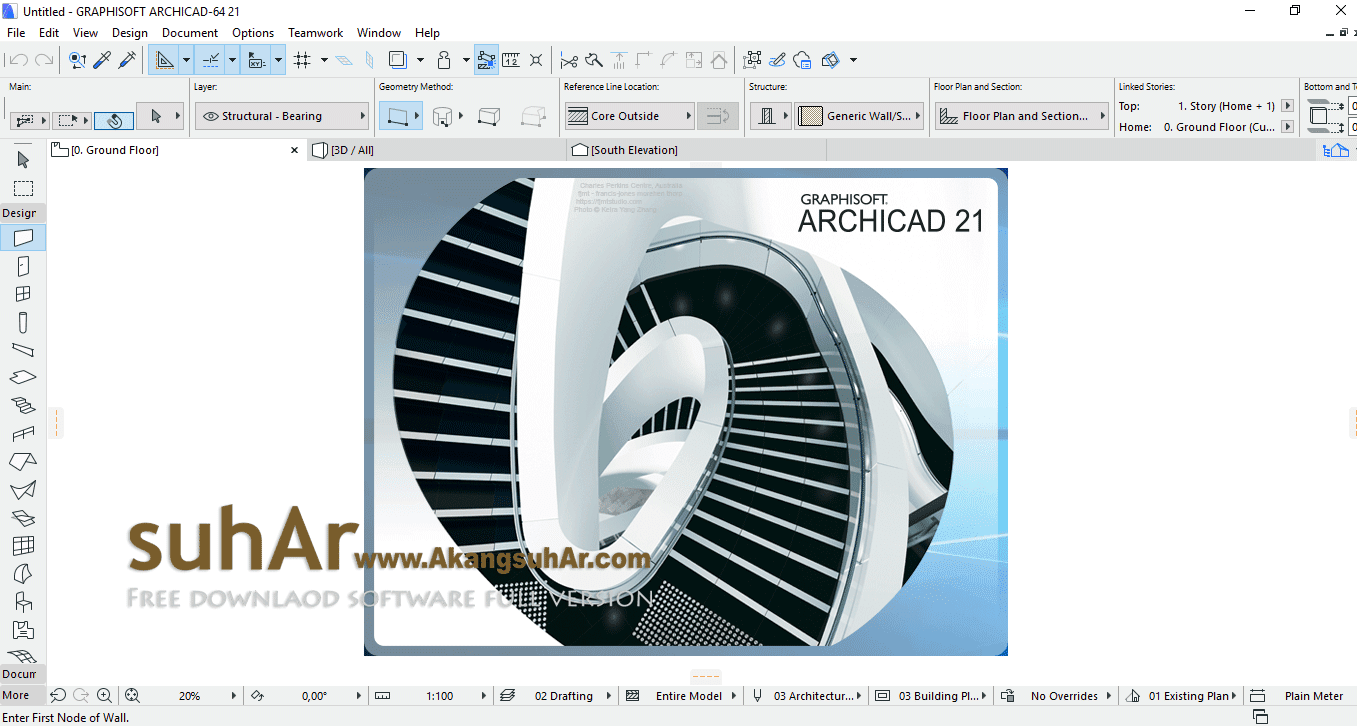Click the Zoom In magnifier in bottom bar

(x=104, y=696)
